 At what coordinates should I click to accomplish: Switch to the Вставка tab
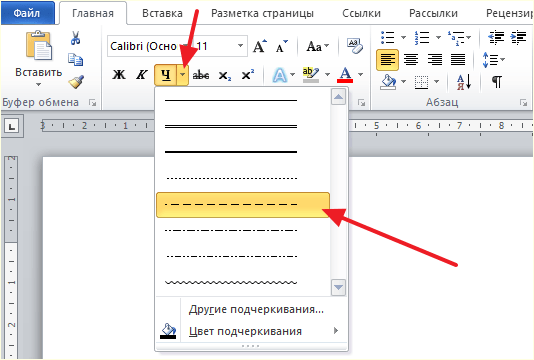(x=162, y=13)
